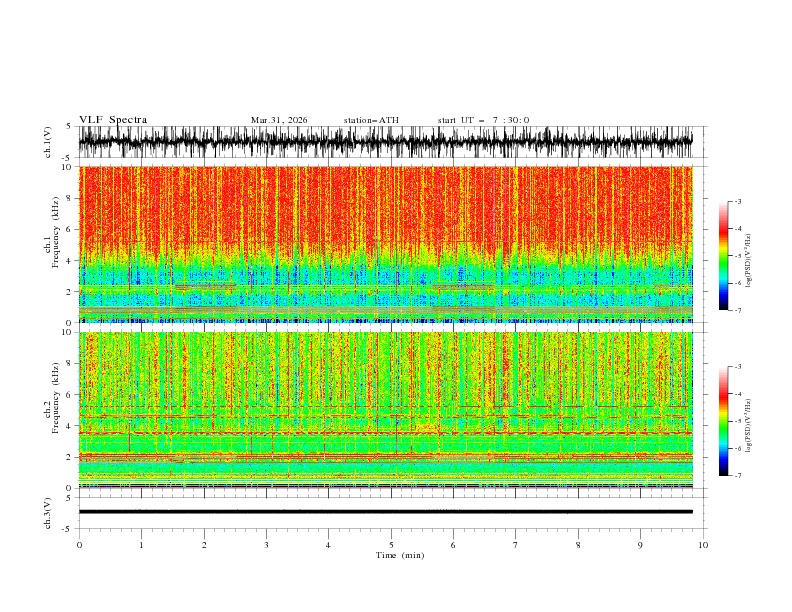792x612 pixels.
Task: Click the ch.3 flat voltage trace
Action: click(x=385, y=512)
